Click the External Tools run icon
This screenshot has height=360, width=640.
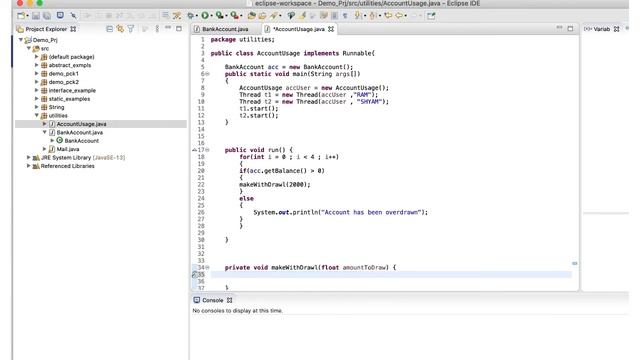[x=234, y=16]
